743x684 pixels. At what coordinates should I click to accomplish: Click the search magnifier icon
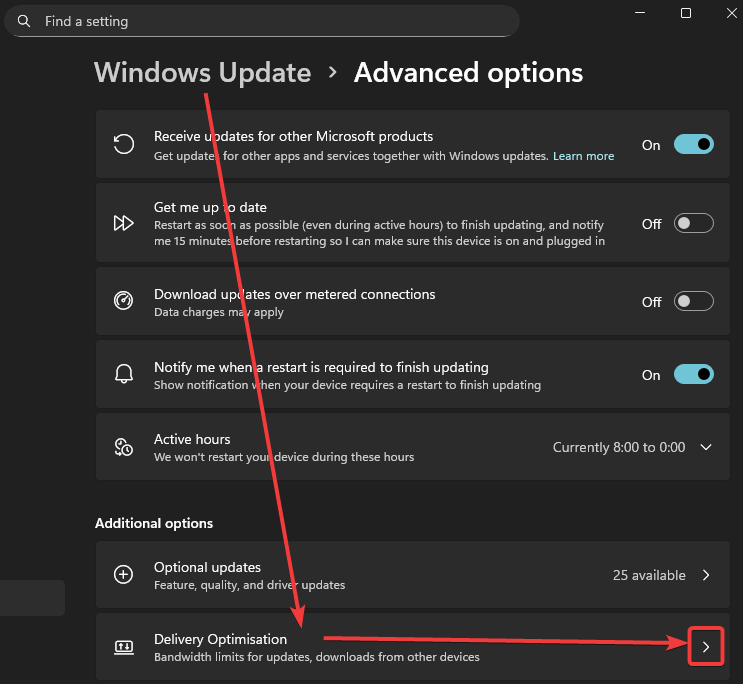pyautogui.click(x=25, y=21)
